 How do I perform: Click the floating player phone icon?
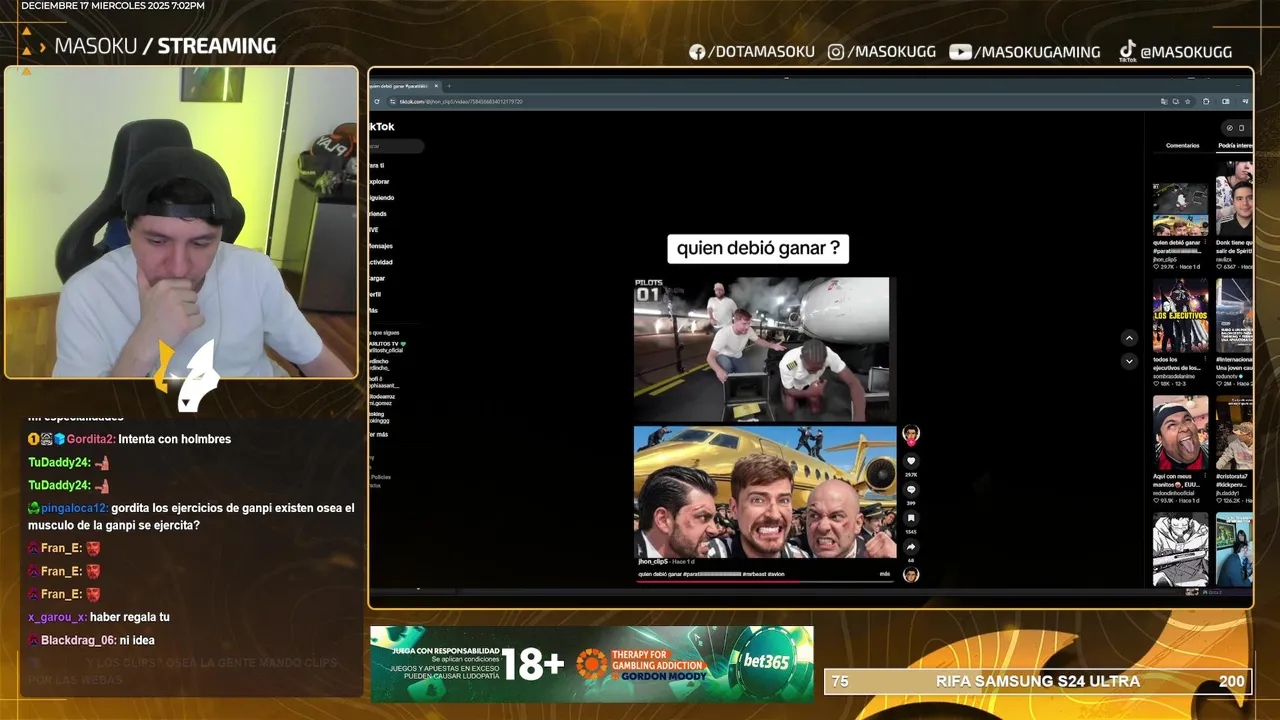(1242, 128)
